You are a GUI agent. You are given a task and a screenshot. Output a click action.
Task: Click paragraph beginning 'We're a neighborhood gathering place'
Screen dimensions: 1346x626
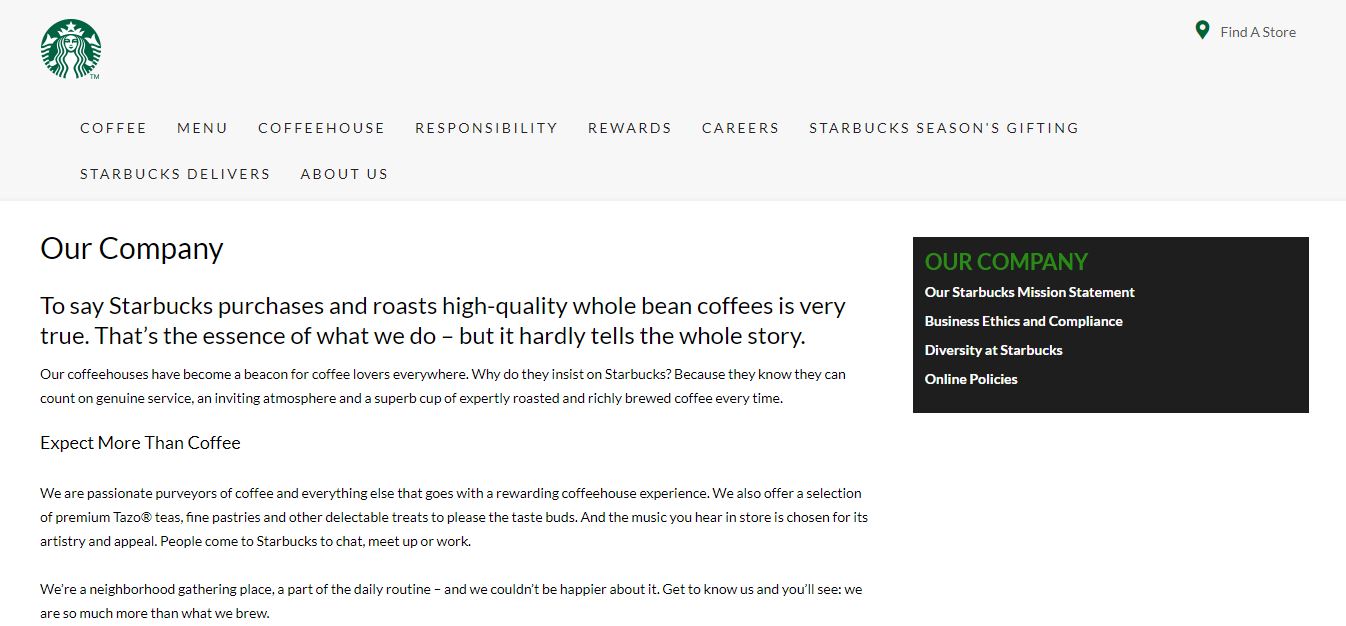click(x=451, y=601)
